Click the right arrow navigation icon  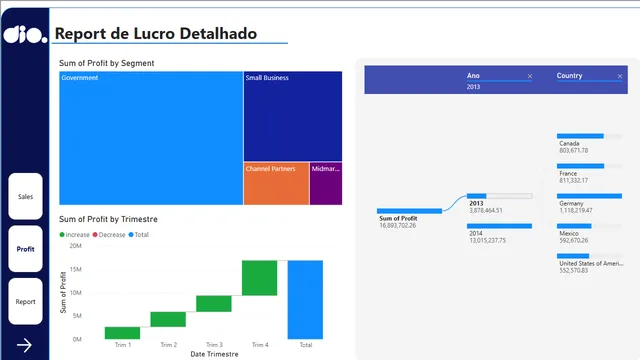[x=24, y=345]
